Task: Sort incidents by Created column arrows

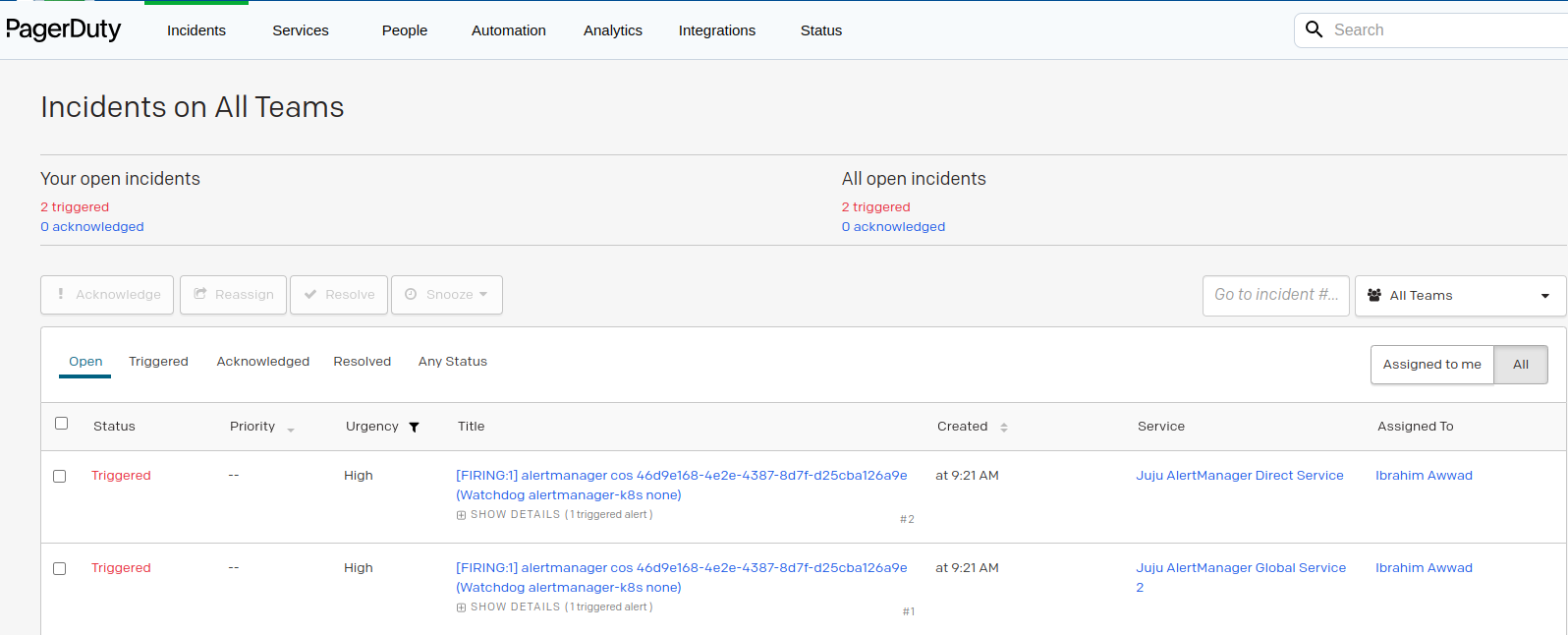Action: [x=1004, y=428]
